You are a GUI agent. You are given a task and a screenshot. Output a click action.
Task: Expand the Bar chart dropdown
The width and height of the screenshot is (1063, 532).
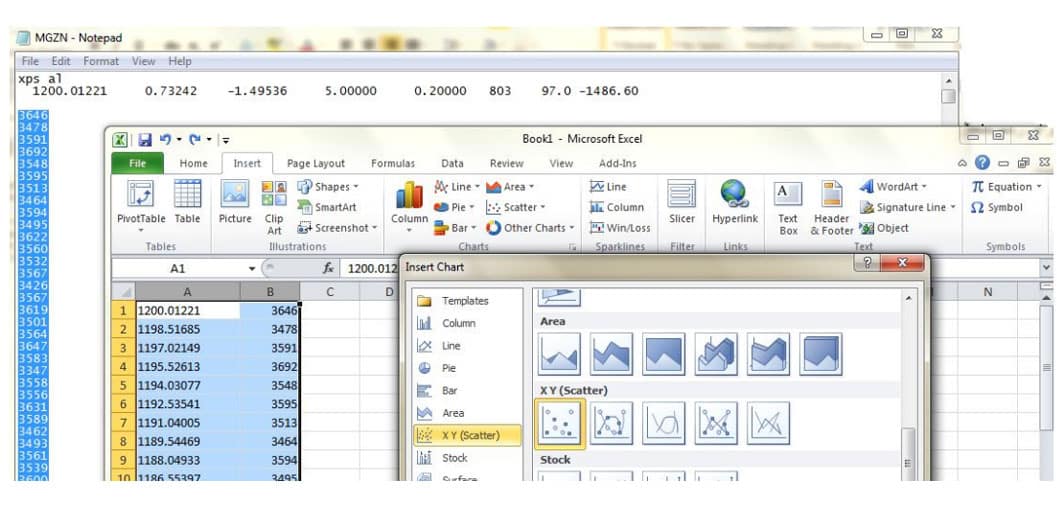455,228
